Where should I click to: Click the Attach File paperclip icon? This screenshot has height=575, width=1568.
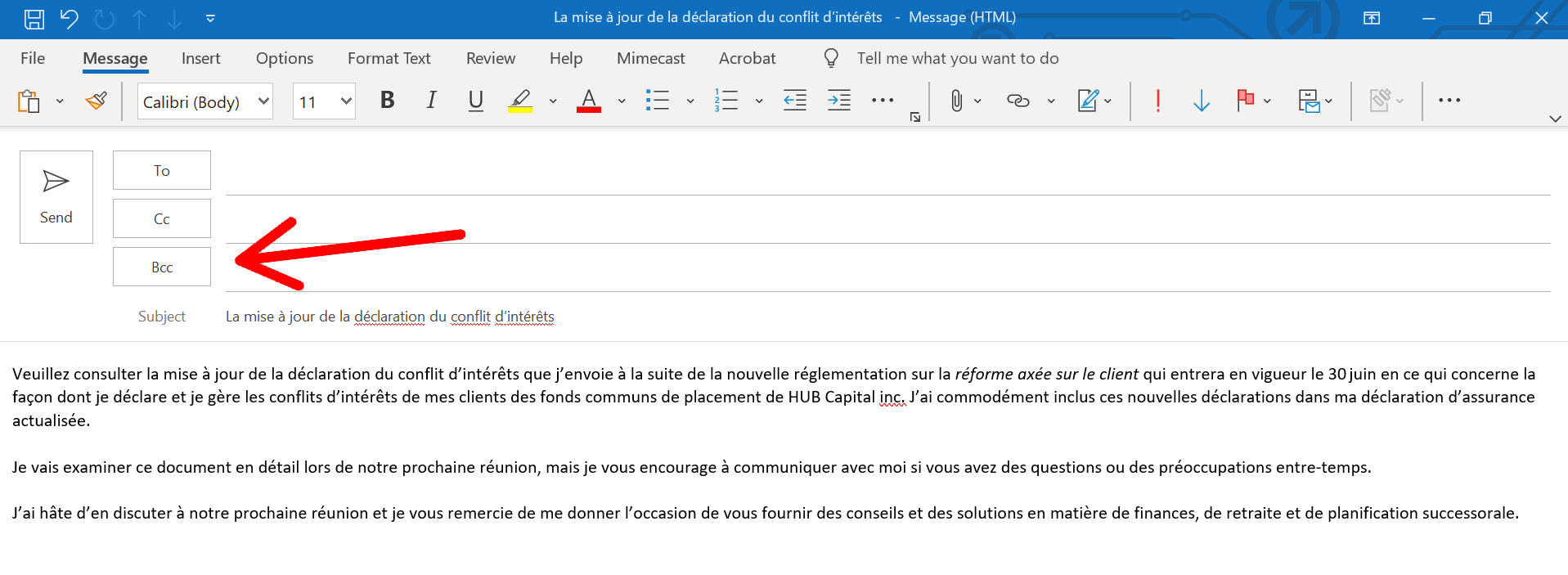(955, 101)
